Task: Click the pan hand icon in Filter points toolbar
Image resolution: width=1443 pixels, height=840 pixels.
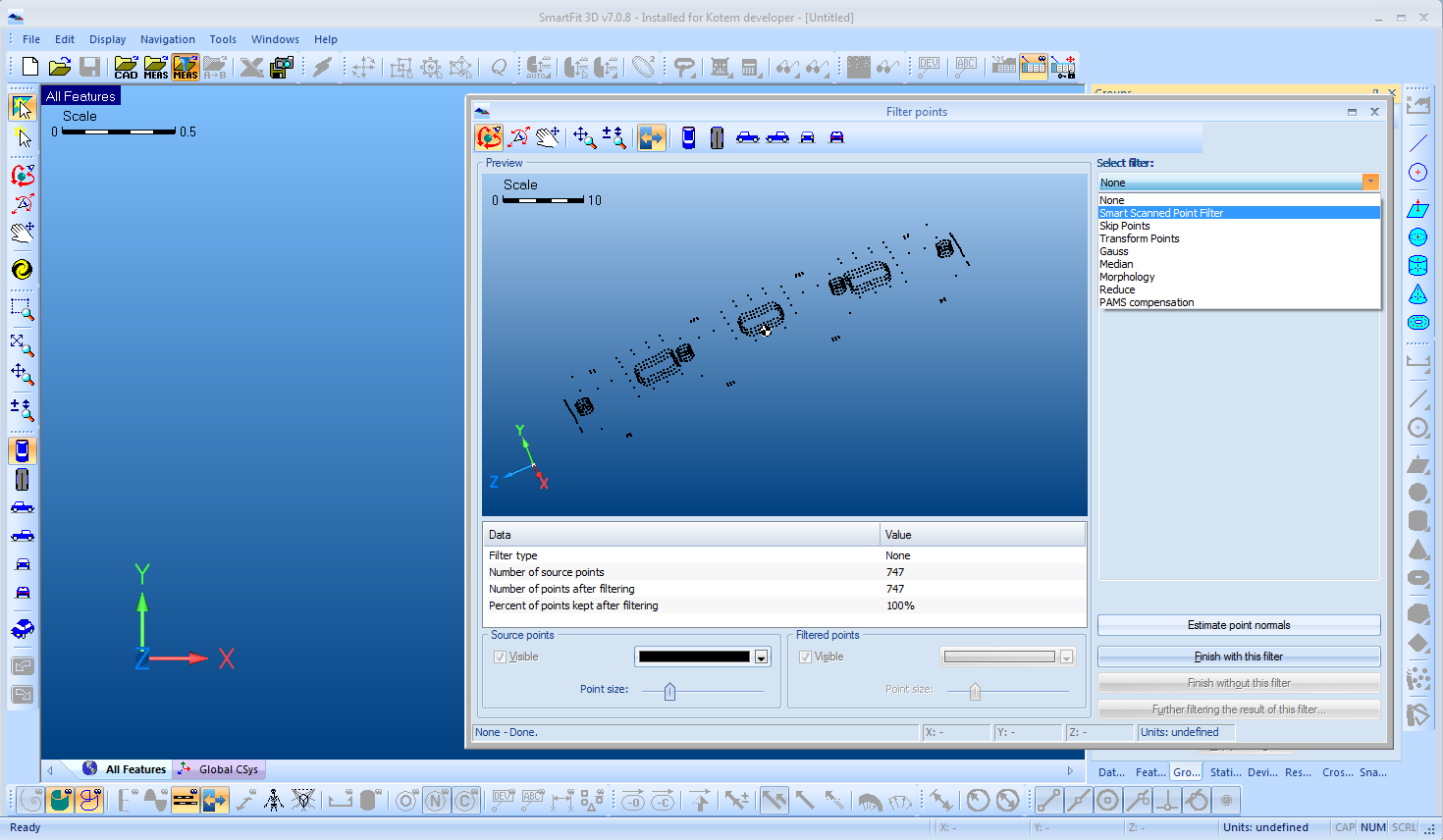Action: [x=548, y=137]
